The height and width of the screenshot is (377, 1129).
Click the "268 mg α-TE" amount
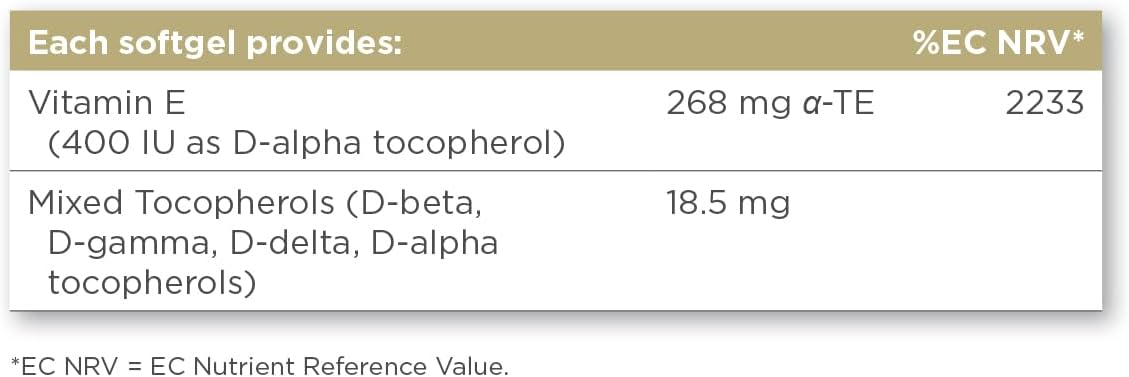tap(770, 104)
